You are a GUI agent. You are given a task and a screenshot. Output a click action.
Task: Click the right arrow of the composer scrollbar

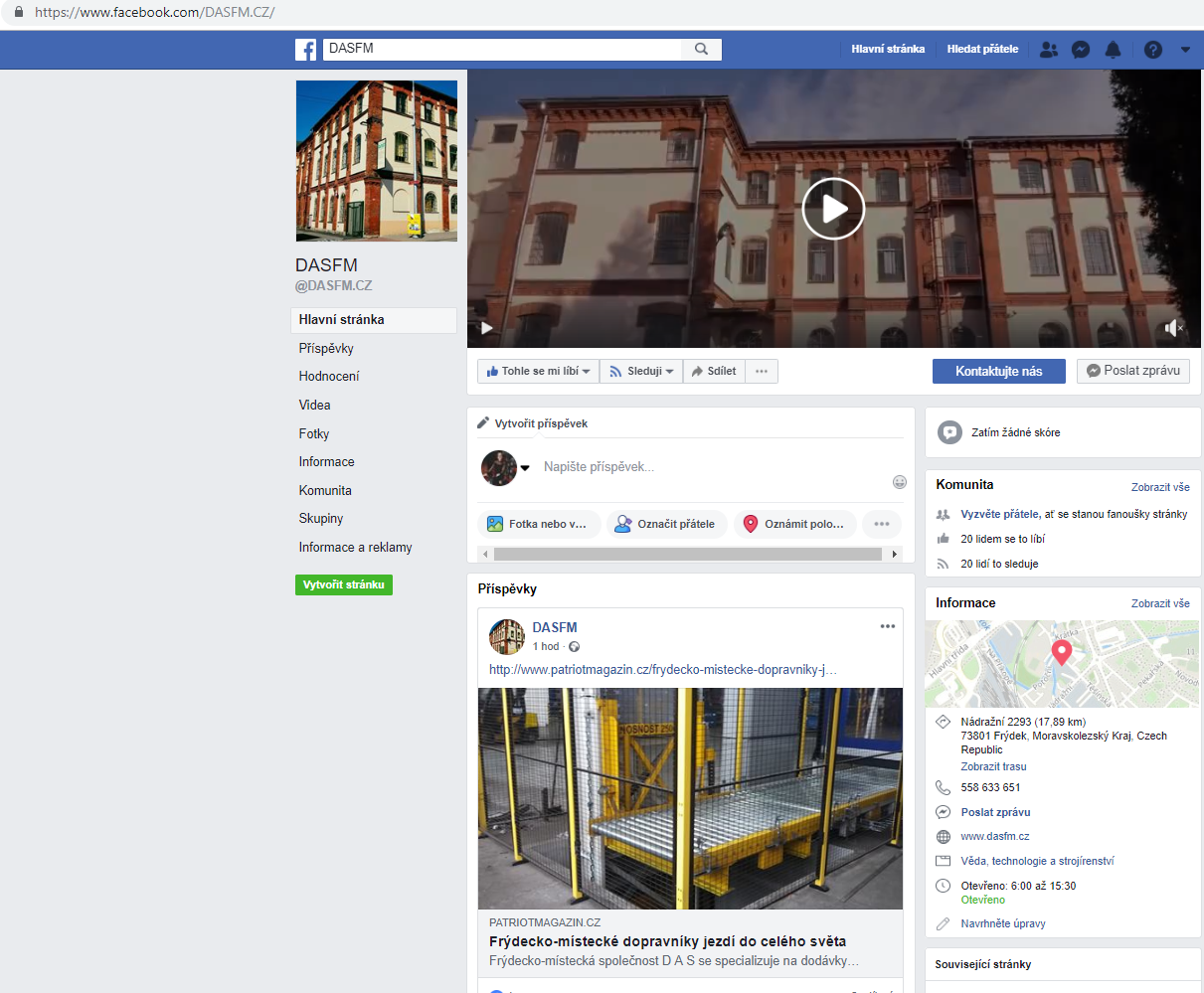coord(895,555)
